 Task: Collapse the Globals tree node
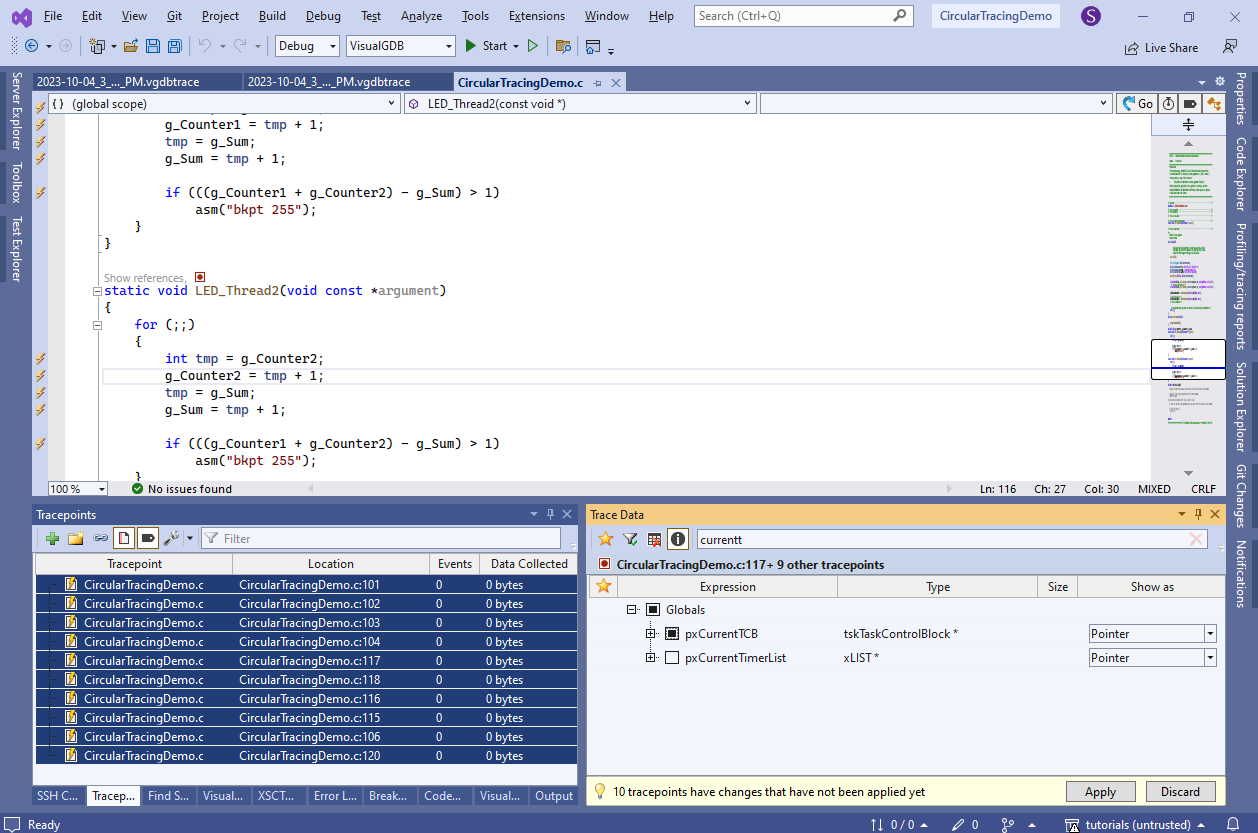632,609
